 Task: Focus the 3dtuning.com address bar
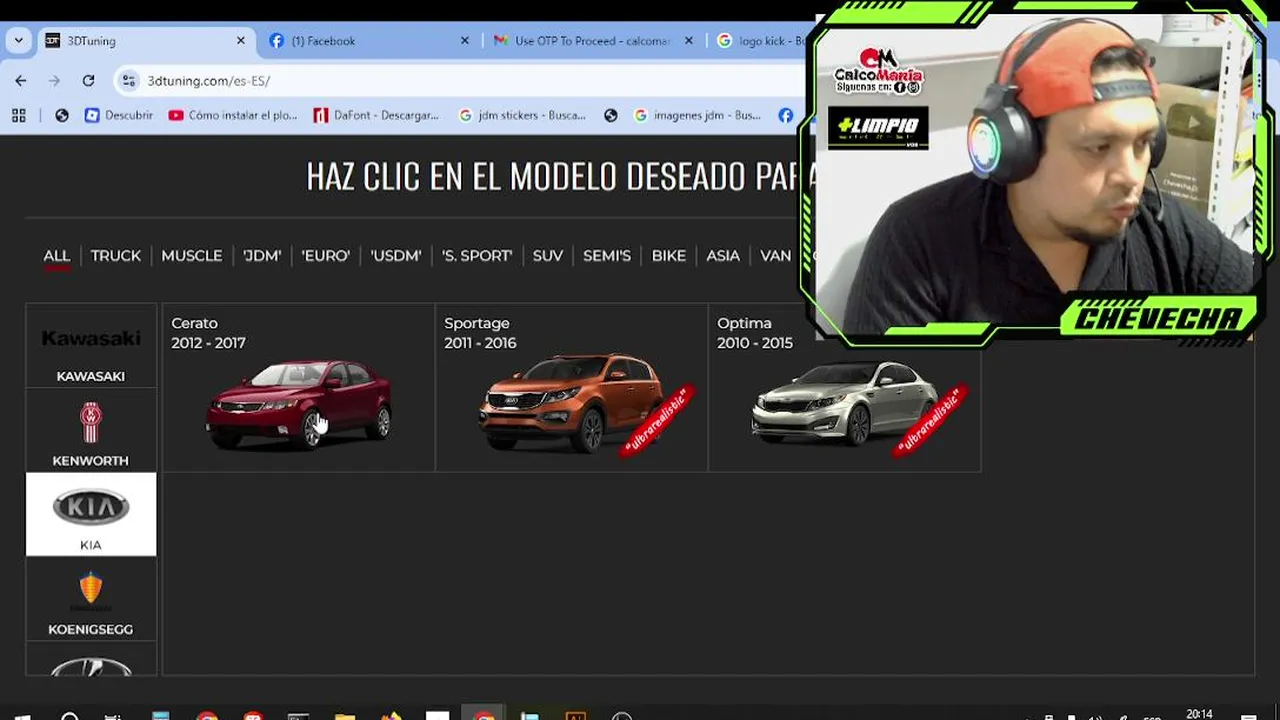pos(460,81)
